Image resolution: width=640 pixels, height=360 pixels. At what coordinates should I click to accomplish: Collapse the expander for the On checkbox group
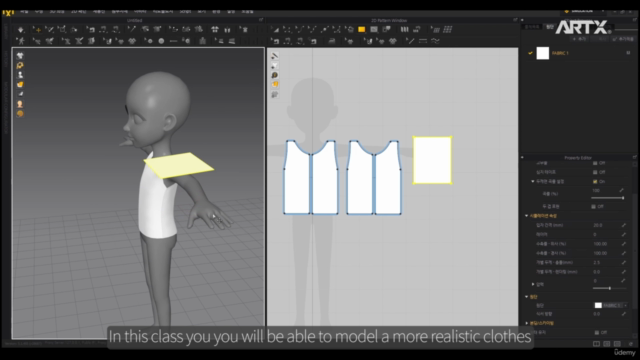533,181
